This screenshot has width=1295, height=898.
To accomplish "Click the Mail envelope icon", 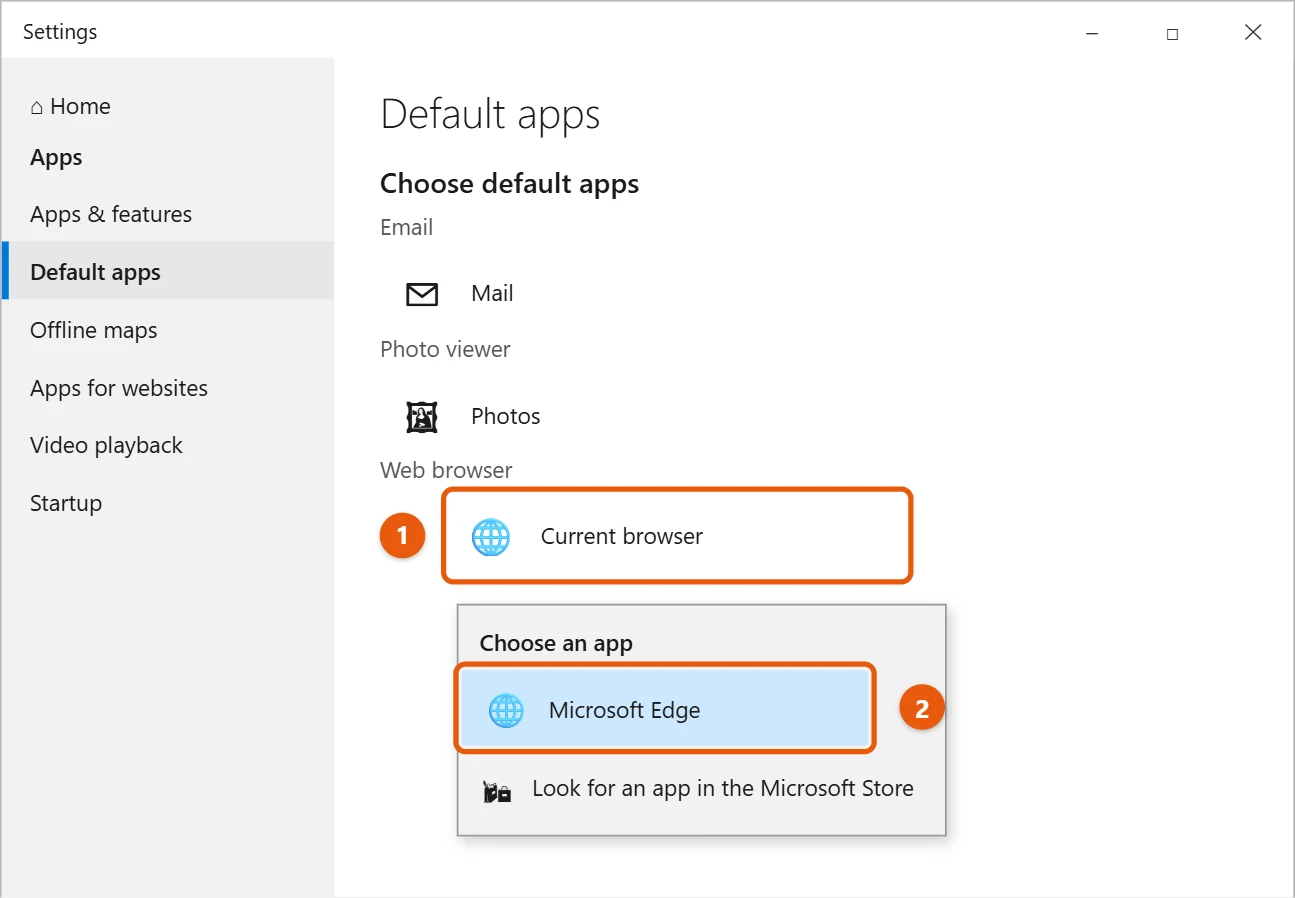I will pos(422,294).
